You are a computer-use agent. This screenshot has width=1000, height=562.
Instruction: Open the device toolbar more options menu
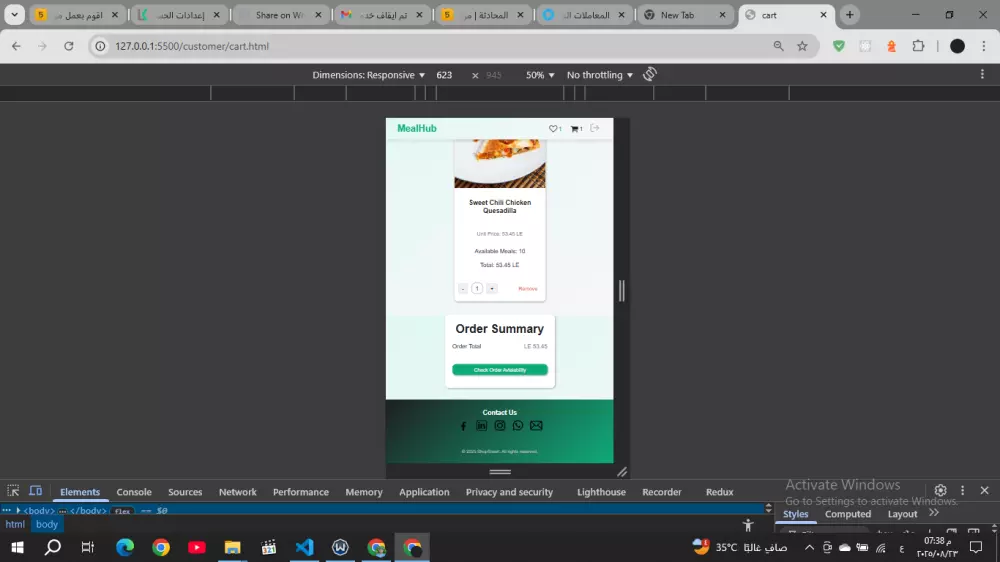982,75
